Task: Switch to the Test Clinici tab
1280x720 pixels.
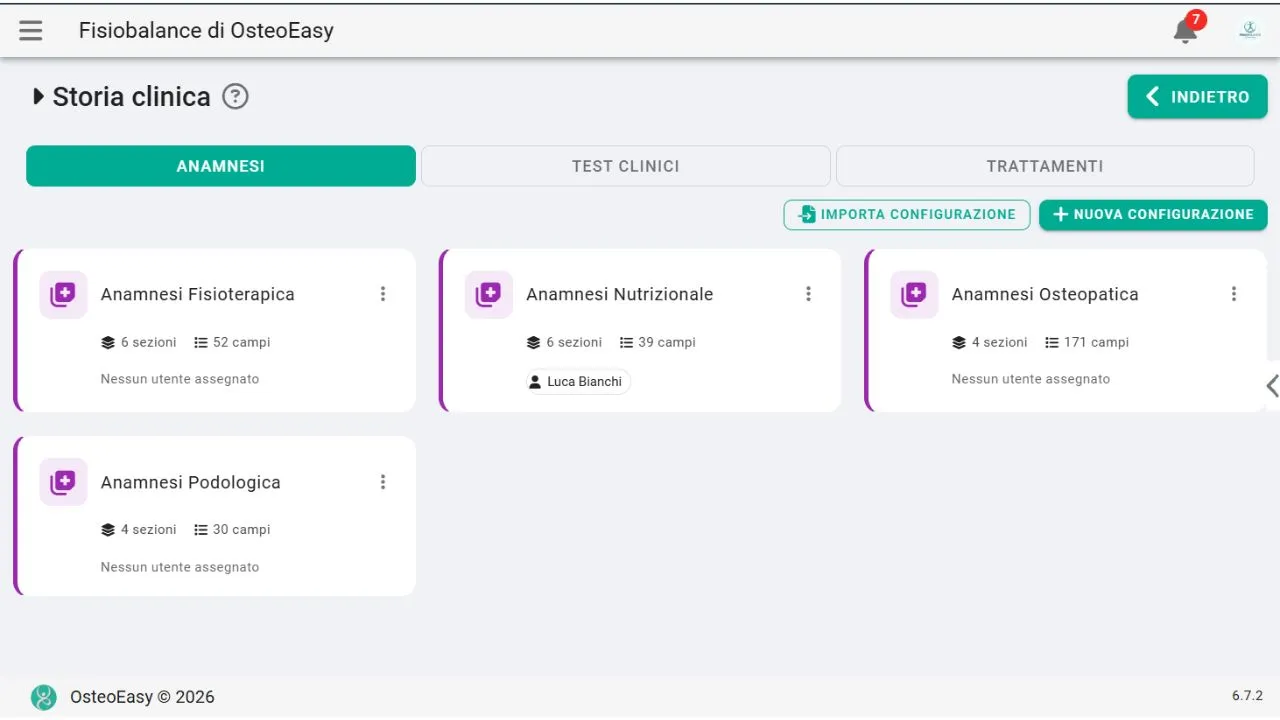Action: click(x=626, y=166)
